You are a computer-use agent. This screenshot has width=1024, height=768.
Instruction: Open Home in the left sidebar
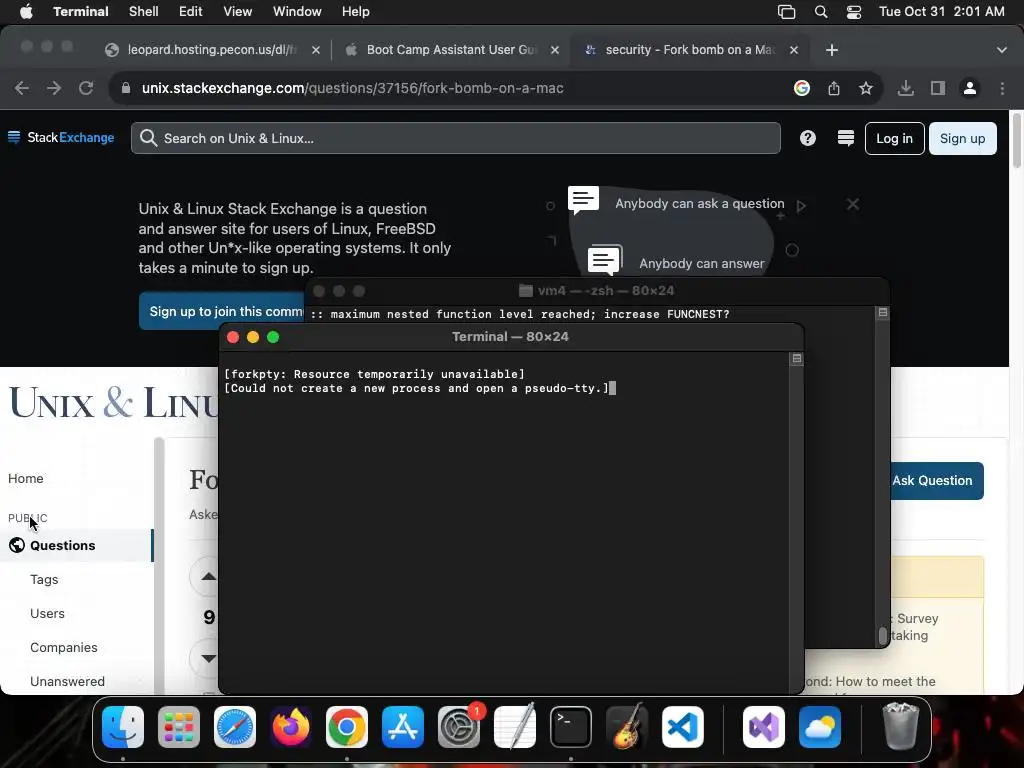25,478
